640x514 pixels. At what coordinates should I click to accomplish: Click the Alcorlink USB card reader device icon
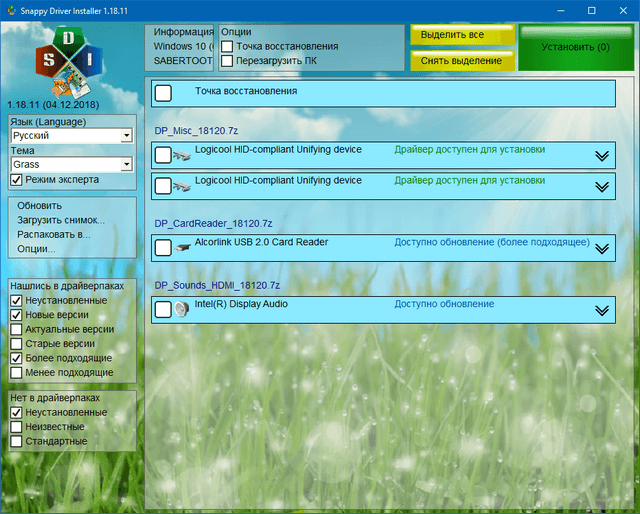pyautogui.click(x=183, y=247)
